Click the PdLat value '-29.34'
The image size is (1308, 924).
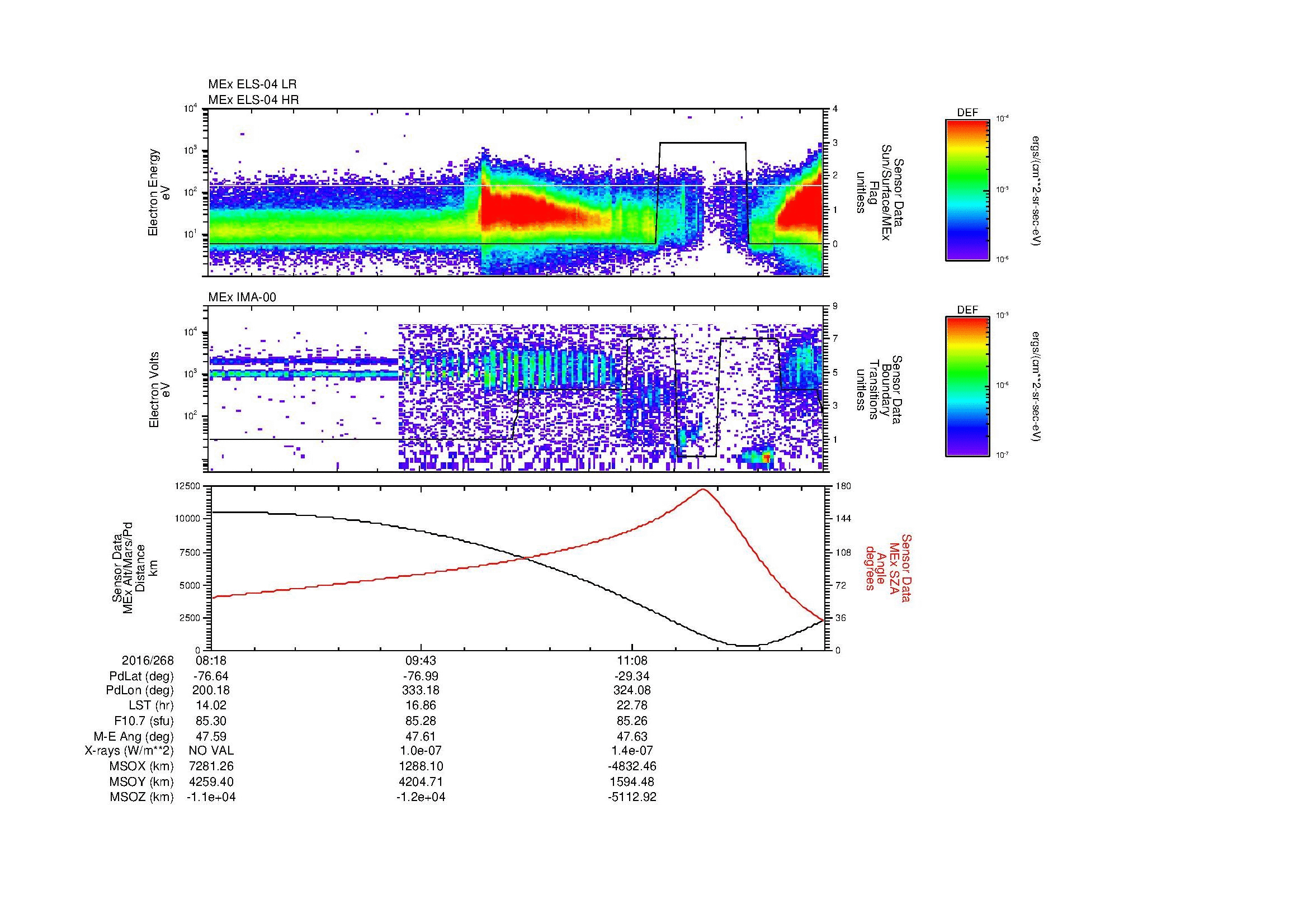click(x=632, y=676)
